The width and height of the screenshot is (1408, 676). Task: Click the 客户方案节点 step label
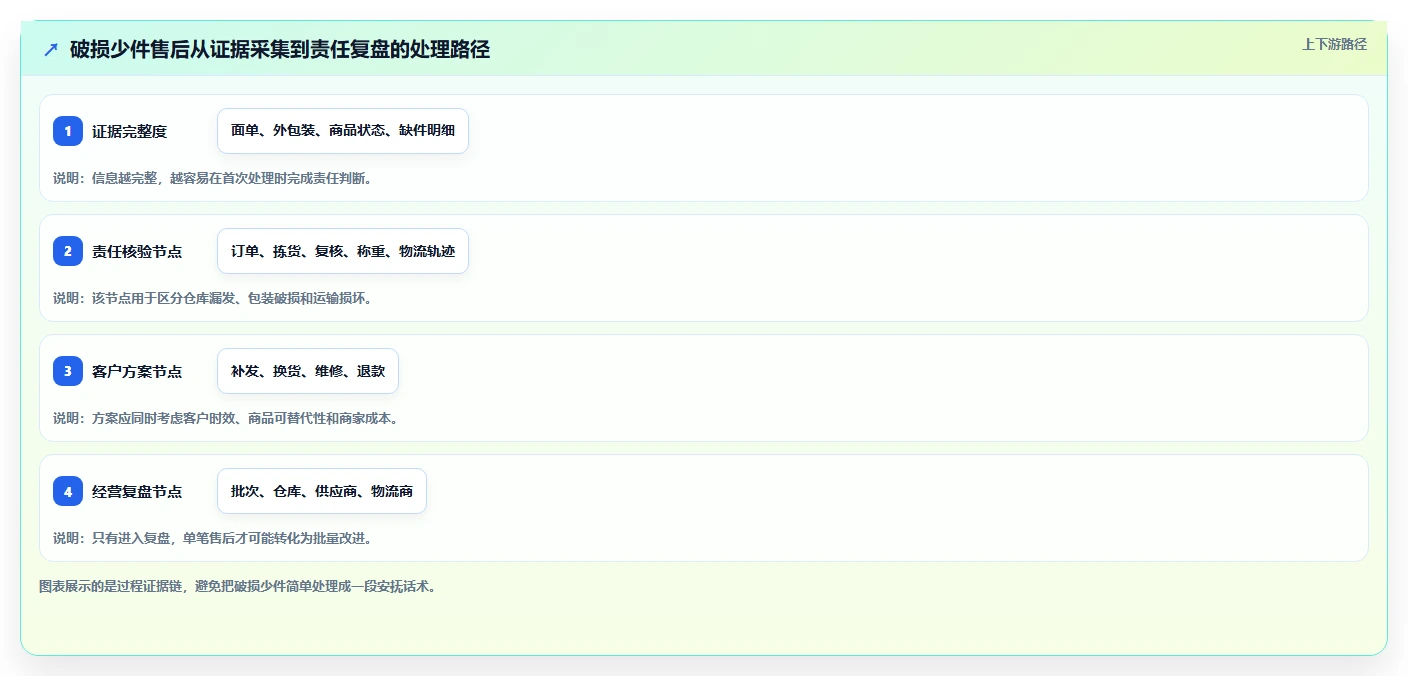(137, 371)
